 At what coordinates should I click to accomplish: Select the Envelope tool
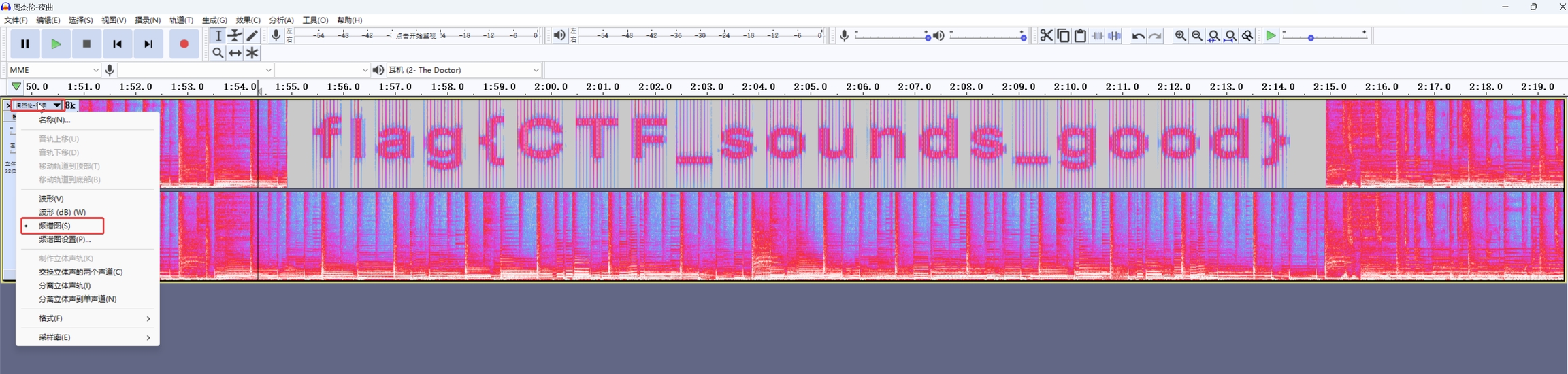(x=235, y=36)
